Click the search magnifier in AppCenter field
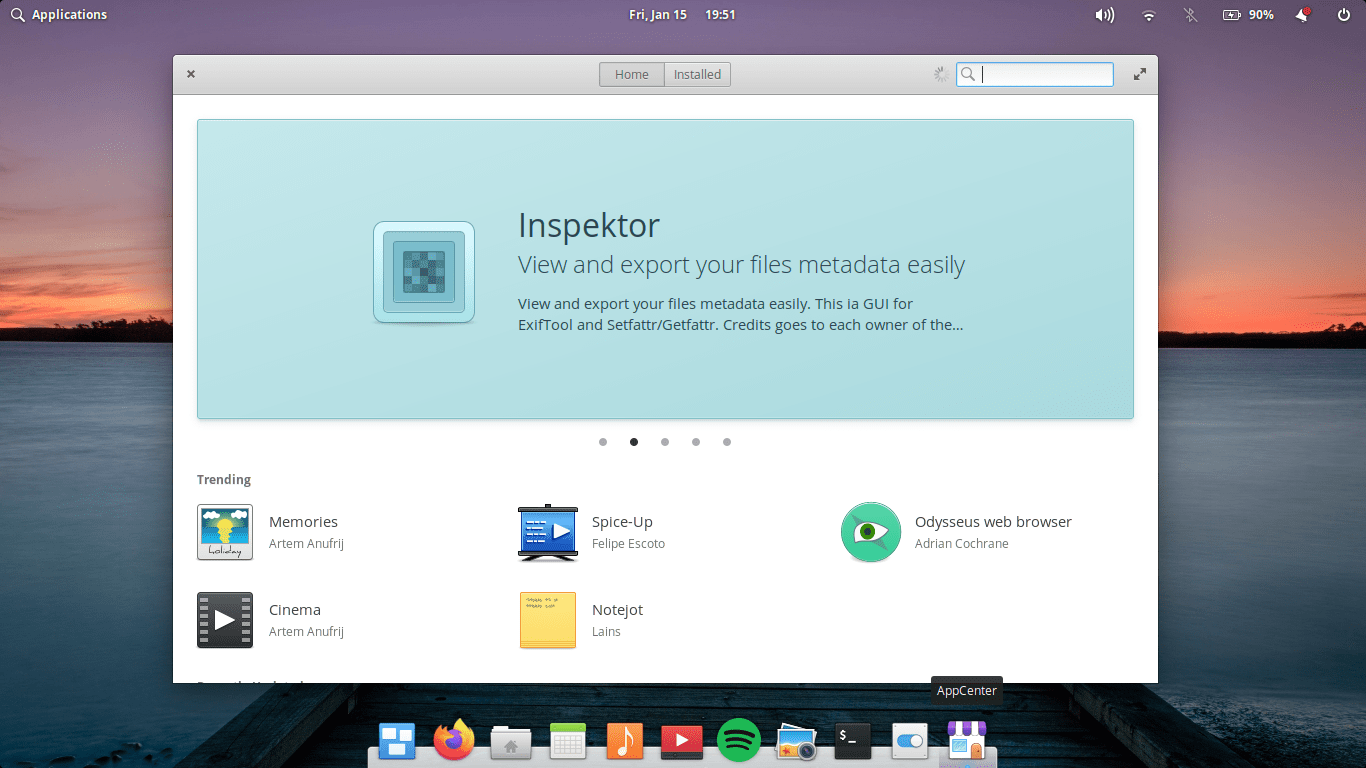This screenshot has height=768, width=1366. tap(968, 74)
